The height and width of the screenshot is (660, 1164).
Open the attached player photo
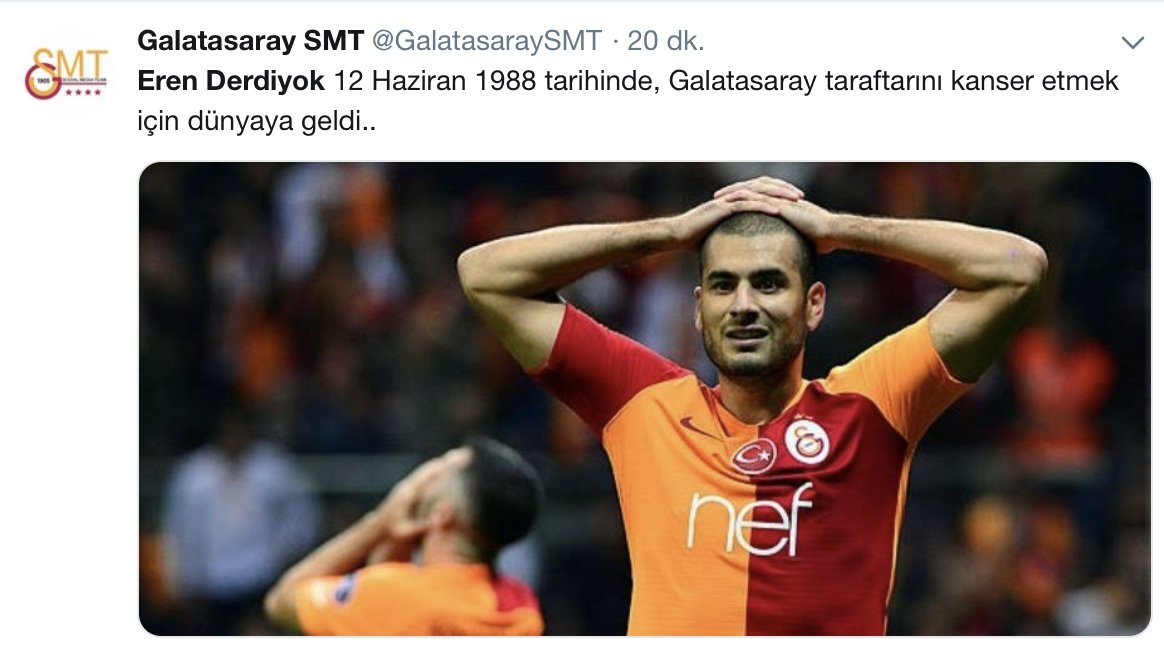click(644, 399)
